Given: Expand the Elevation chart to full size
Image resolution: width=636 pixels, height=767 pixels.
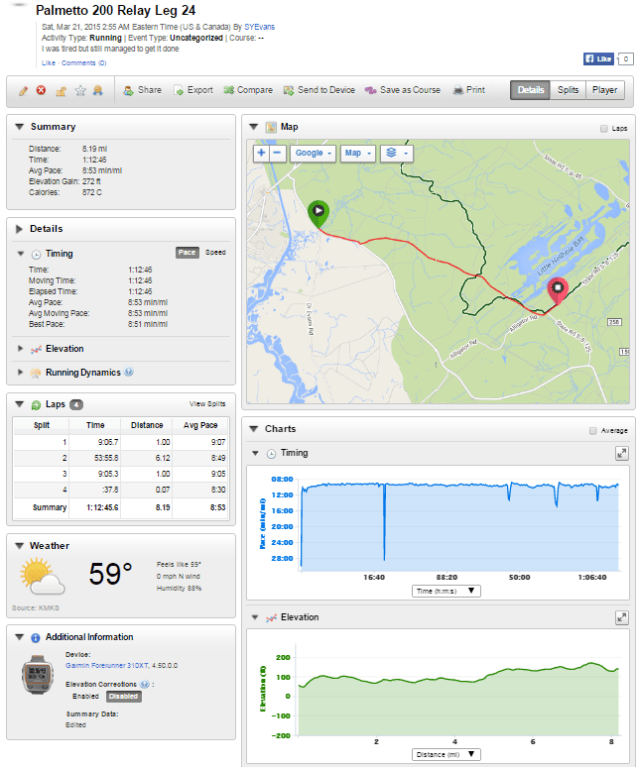Looking at the screenshot, I should (621, 619).
